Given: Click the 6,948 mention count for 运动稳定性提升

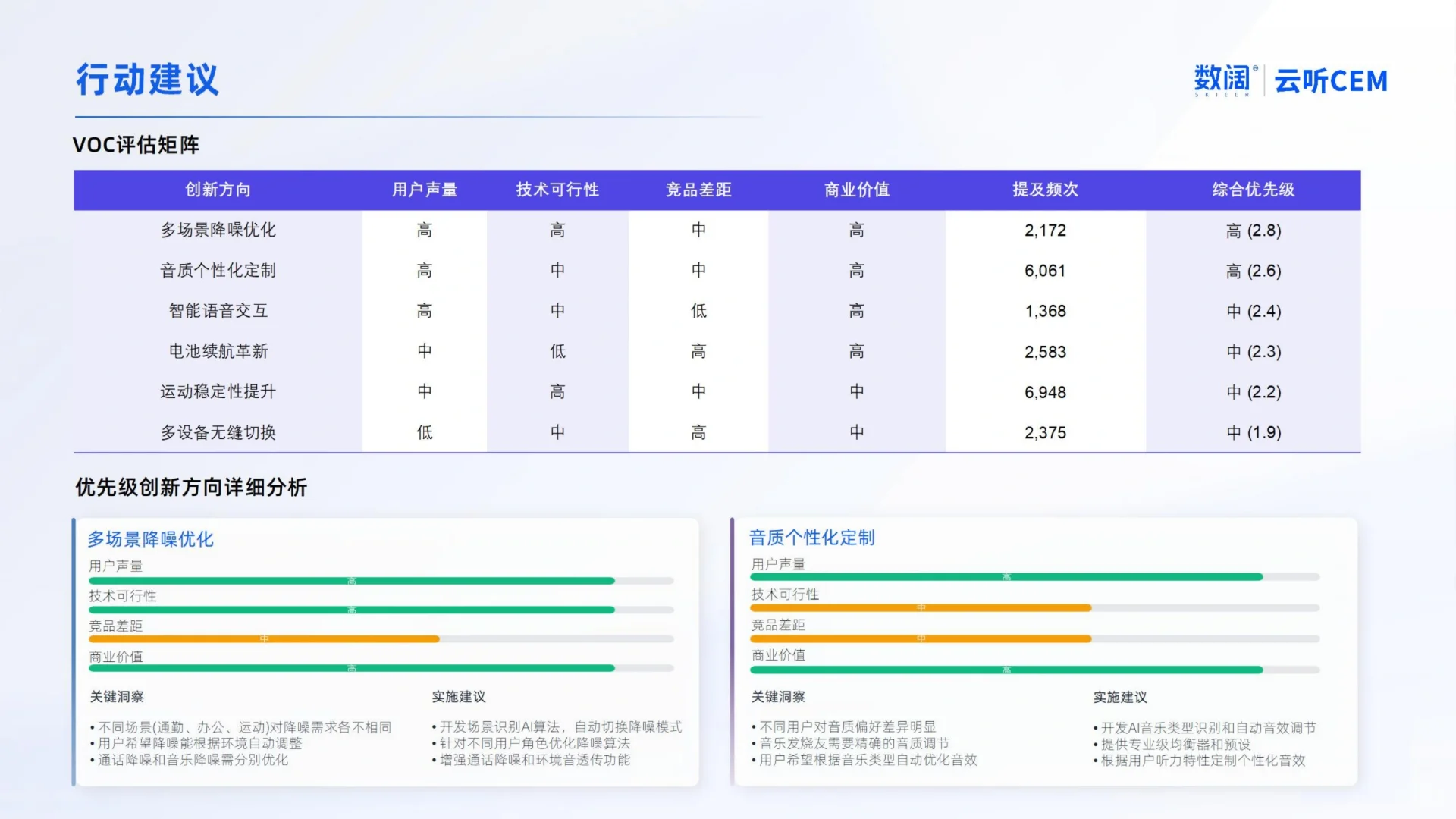Looking at the screenshot, I should 1044,391.
